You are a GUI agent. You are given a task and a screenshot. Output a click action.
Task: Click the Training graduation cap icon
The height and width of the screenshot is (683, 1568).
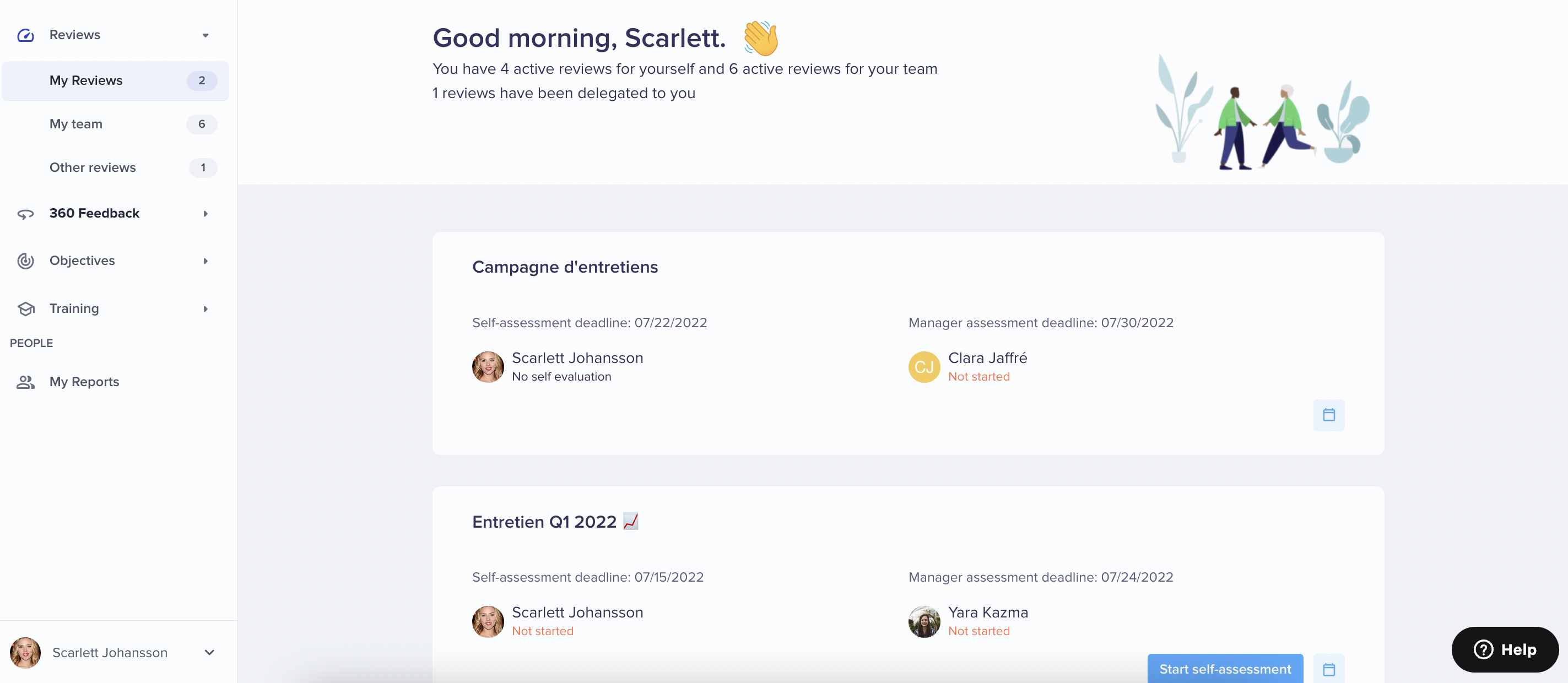tap(25, 308)
